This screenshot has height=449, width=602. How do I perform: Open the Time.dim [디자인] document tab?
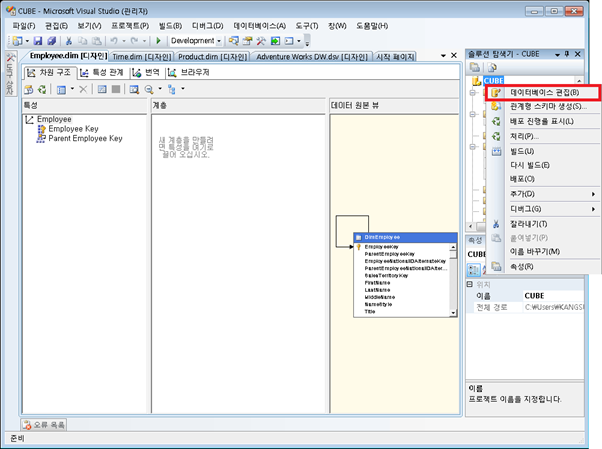click(x=141, y=57)
